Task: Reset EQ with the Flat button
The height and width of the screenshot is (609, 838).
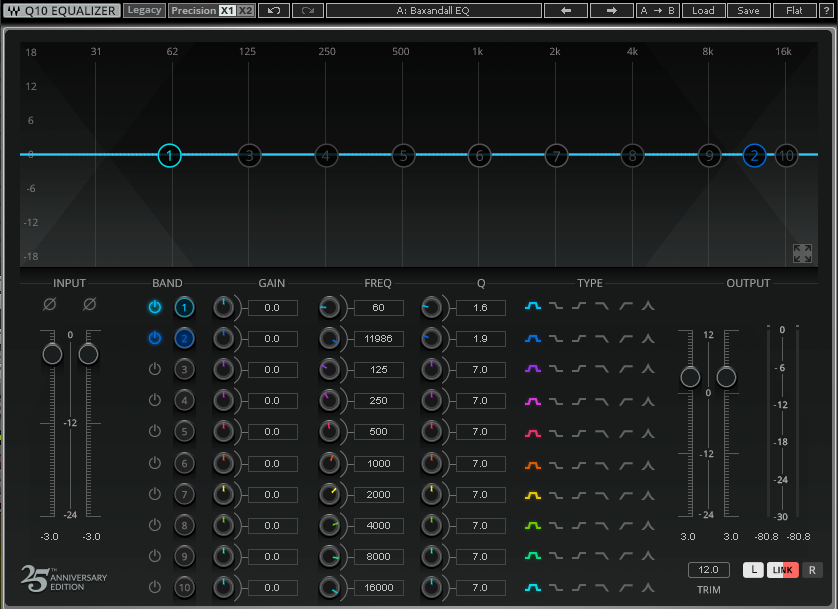Action: (794, 10)
